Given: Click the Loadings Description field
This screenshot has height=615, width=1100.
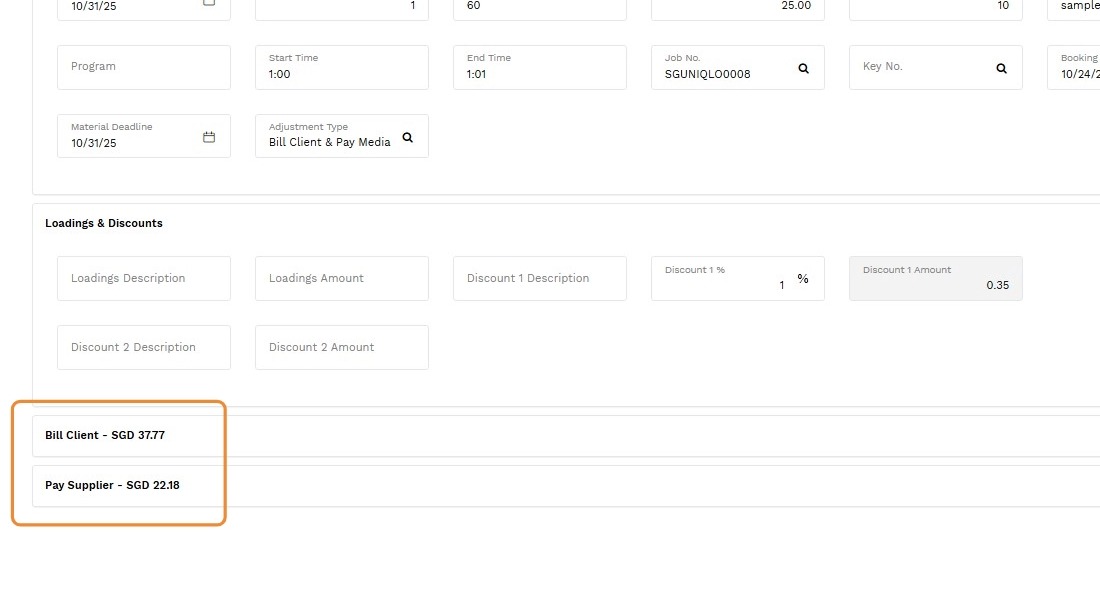Looking at the screenshot, I should [x=143, y=278].
